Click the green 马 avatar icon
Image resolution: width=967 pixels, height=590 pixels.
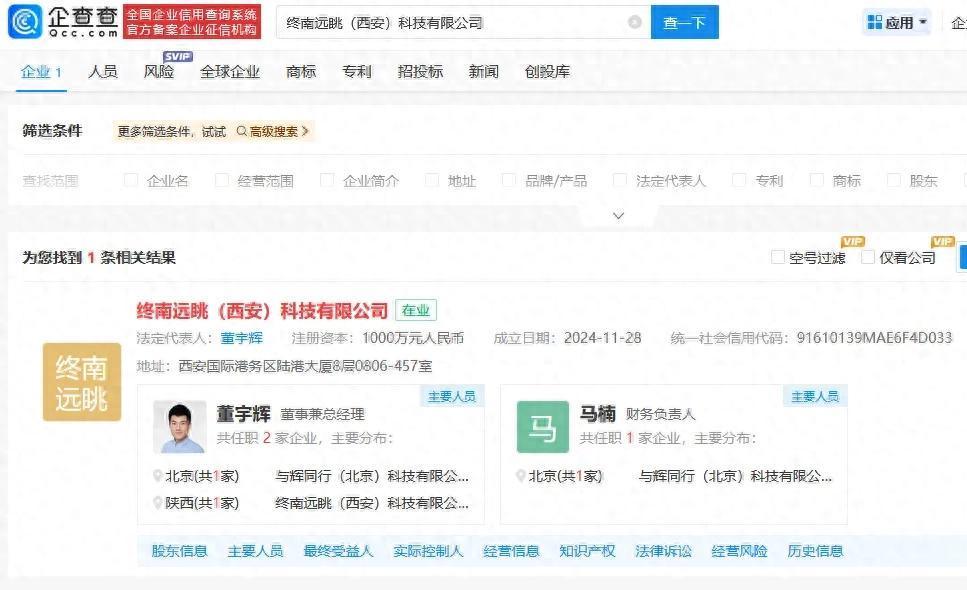coord(542,427)
